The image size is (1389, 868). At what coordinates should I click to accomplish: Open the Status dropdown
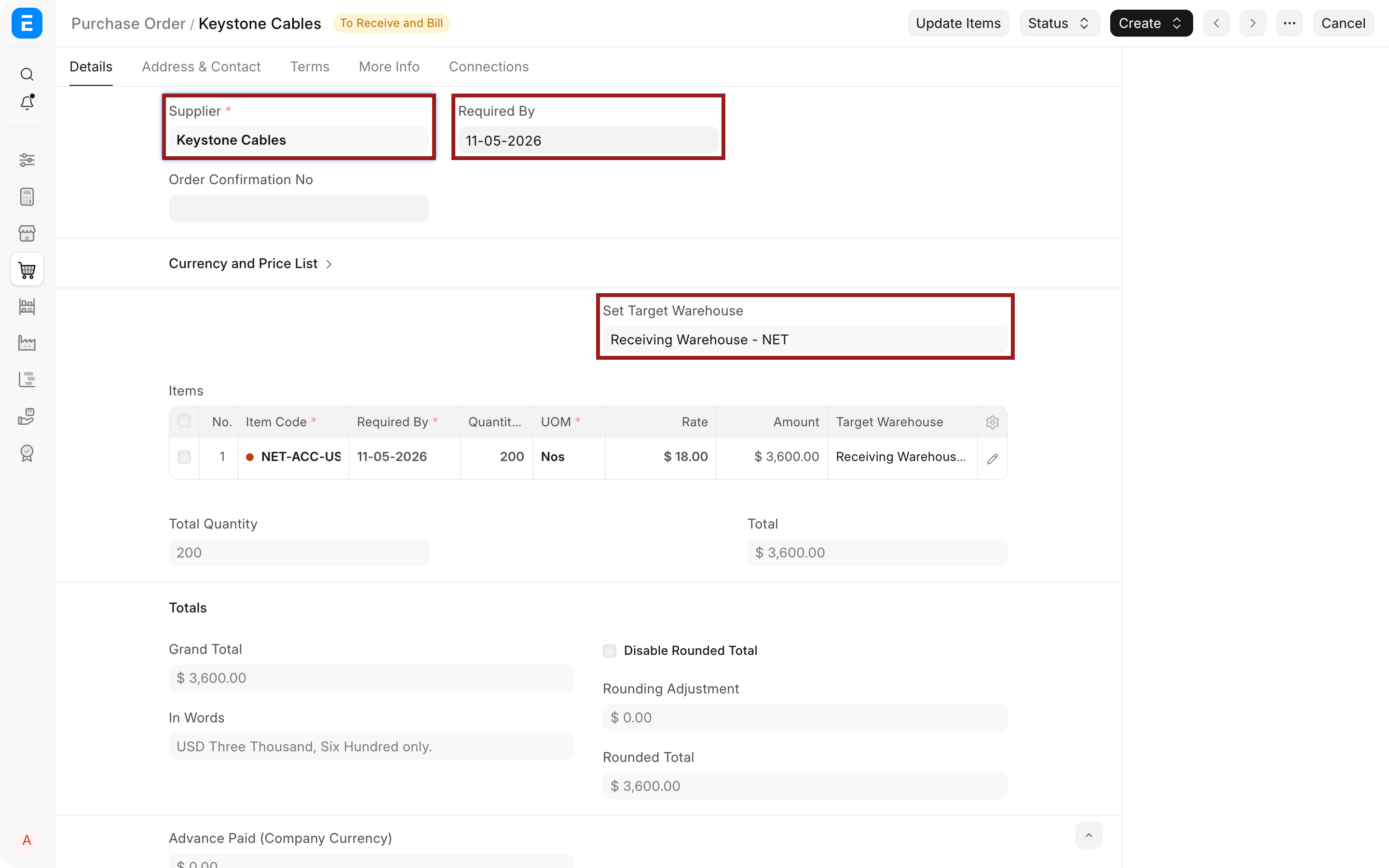pyautogui.click(x=1059, y=24)
